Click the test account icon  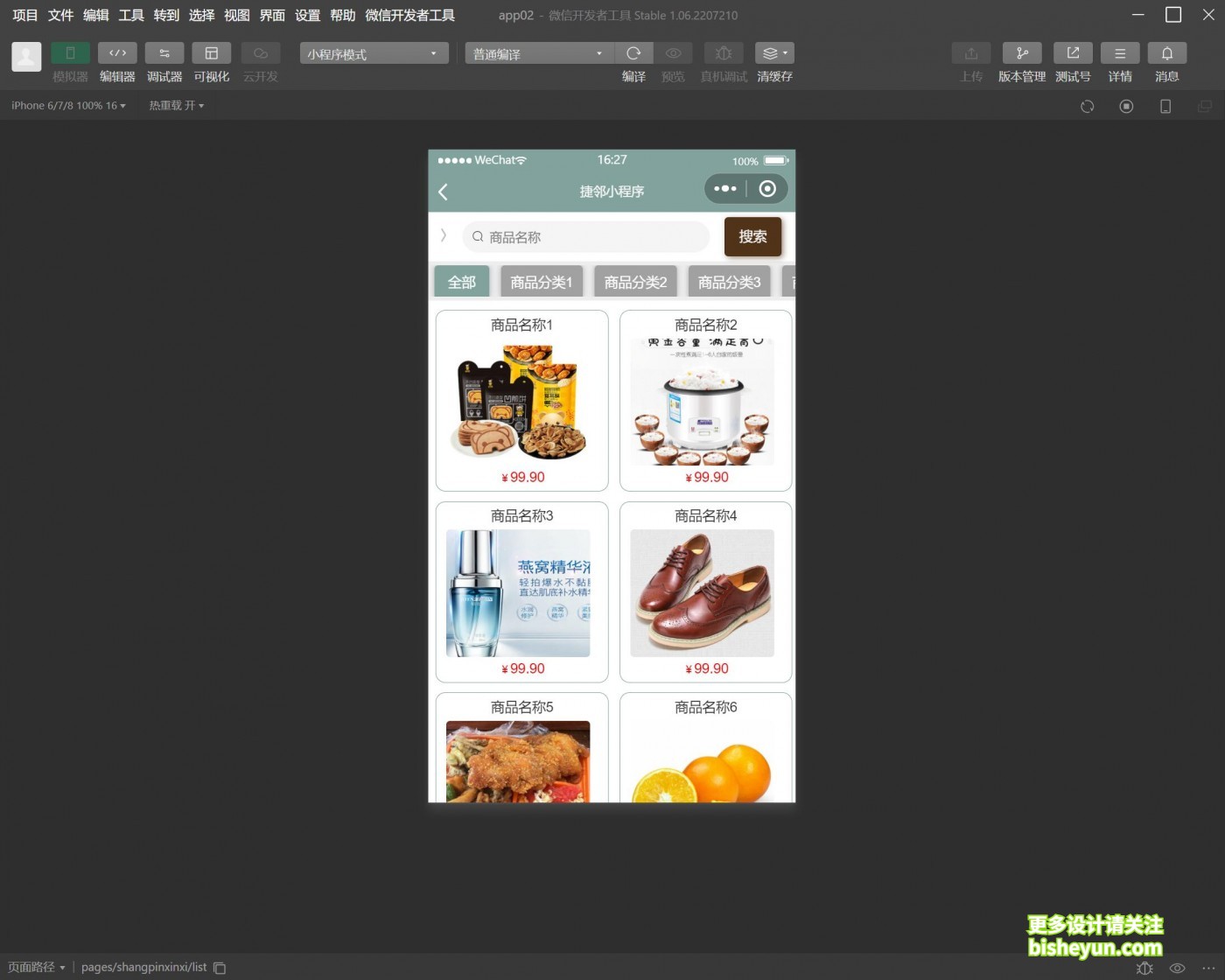[1073, 53]
